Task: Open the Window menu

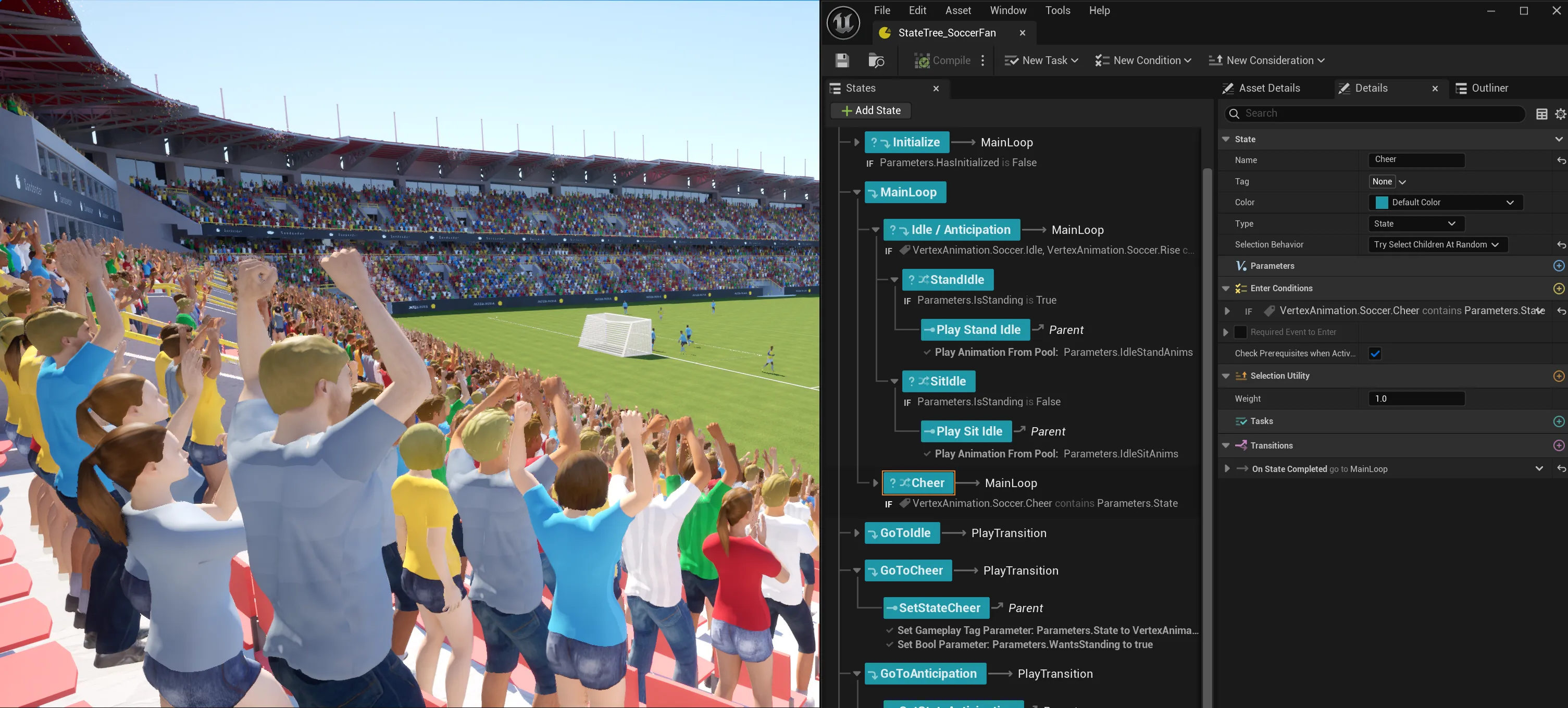Action: point(1007,10)
